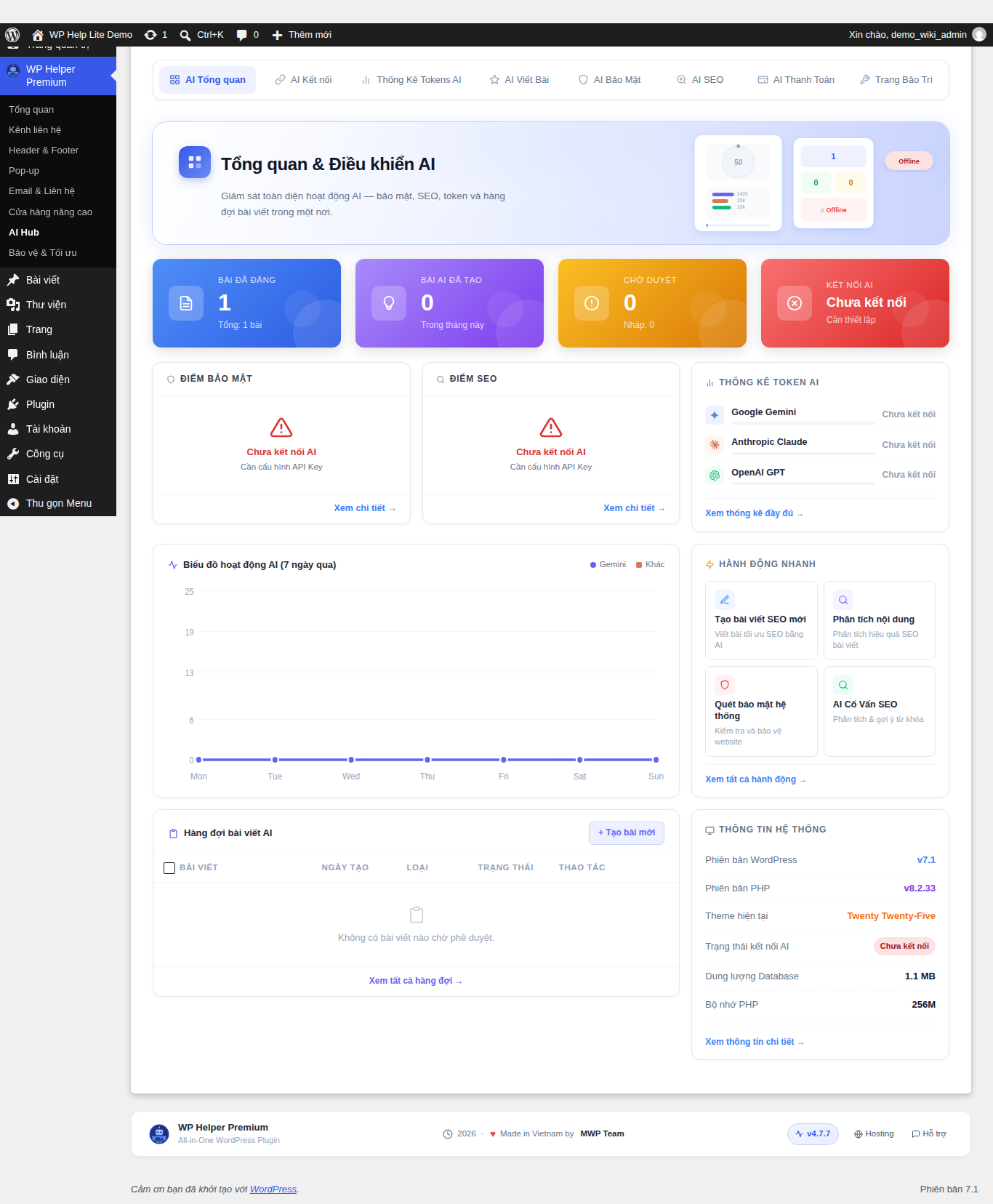Image resolution: width=993 pixels, height=1204 pixels.
Task: Click the magnifier icon of Phân tích nội dung
Action: point(843,600)
